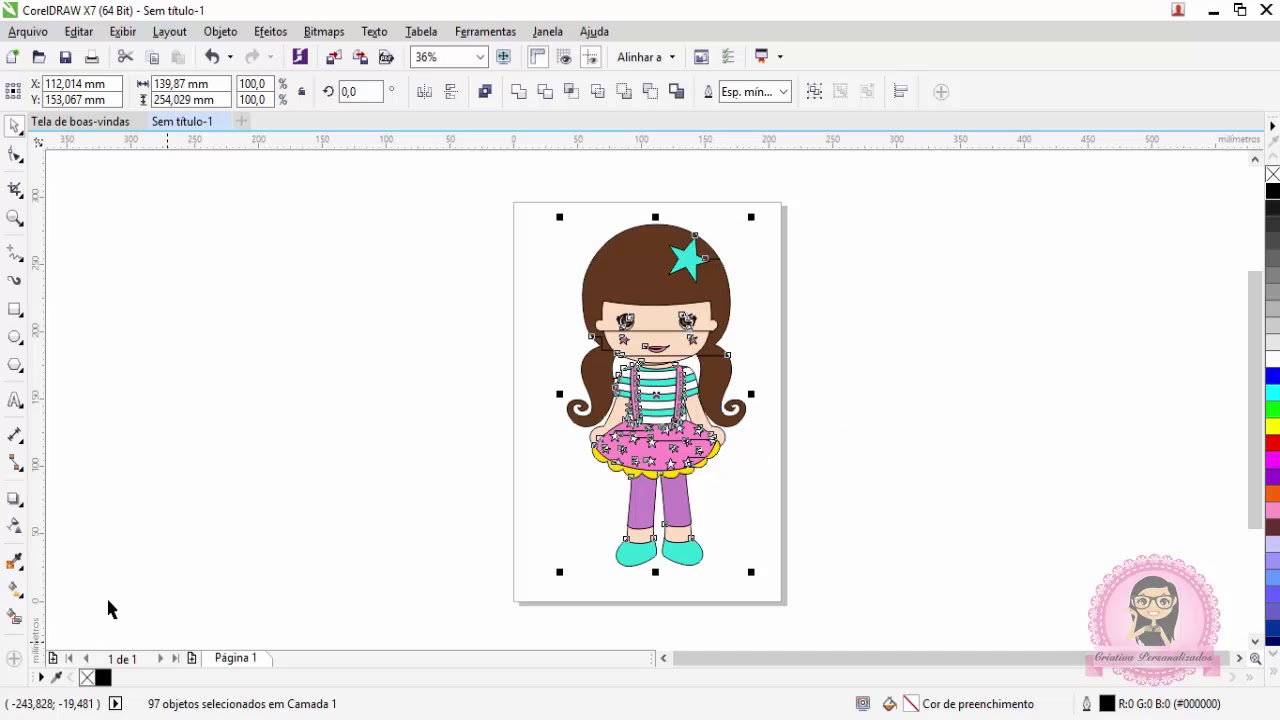Image resolution: width=1280 pixels, height=720 pixels.
Task: Pick the black color swatch in palette
Action: [1273, 191]
